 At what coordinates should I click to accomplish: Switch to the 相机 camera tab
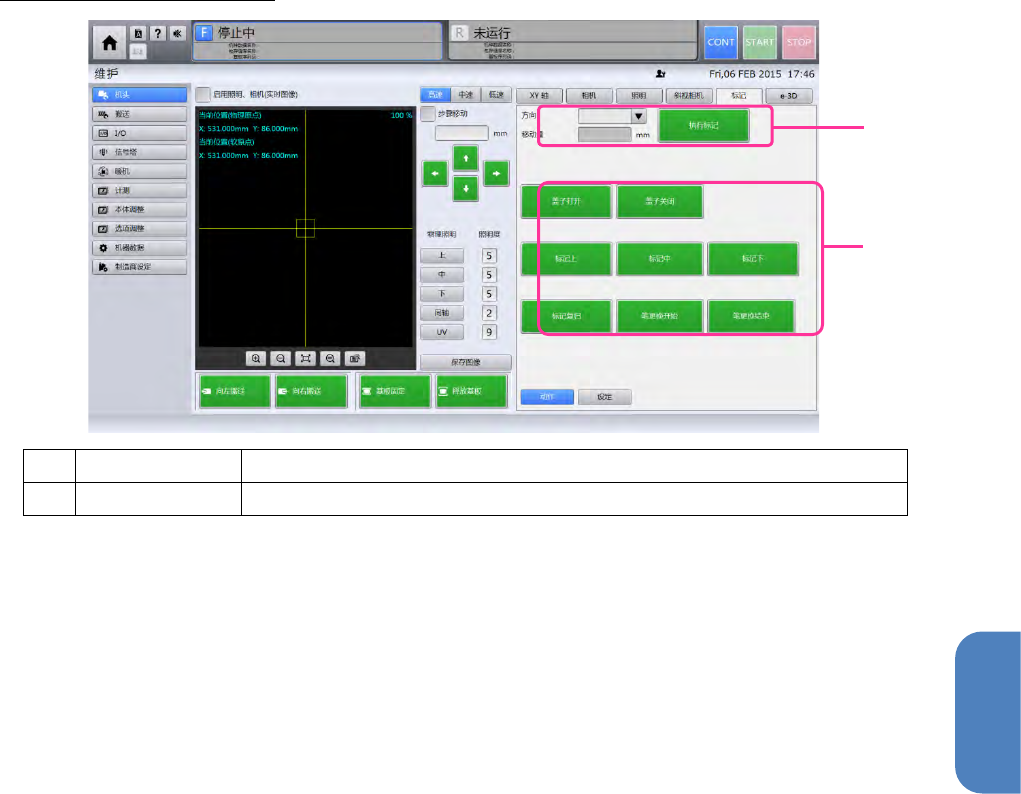point(589,96)
